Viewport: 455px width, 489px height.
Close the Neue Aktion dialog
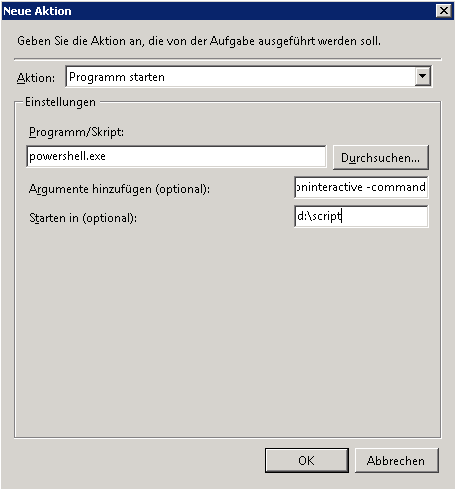tap(443, 11)
